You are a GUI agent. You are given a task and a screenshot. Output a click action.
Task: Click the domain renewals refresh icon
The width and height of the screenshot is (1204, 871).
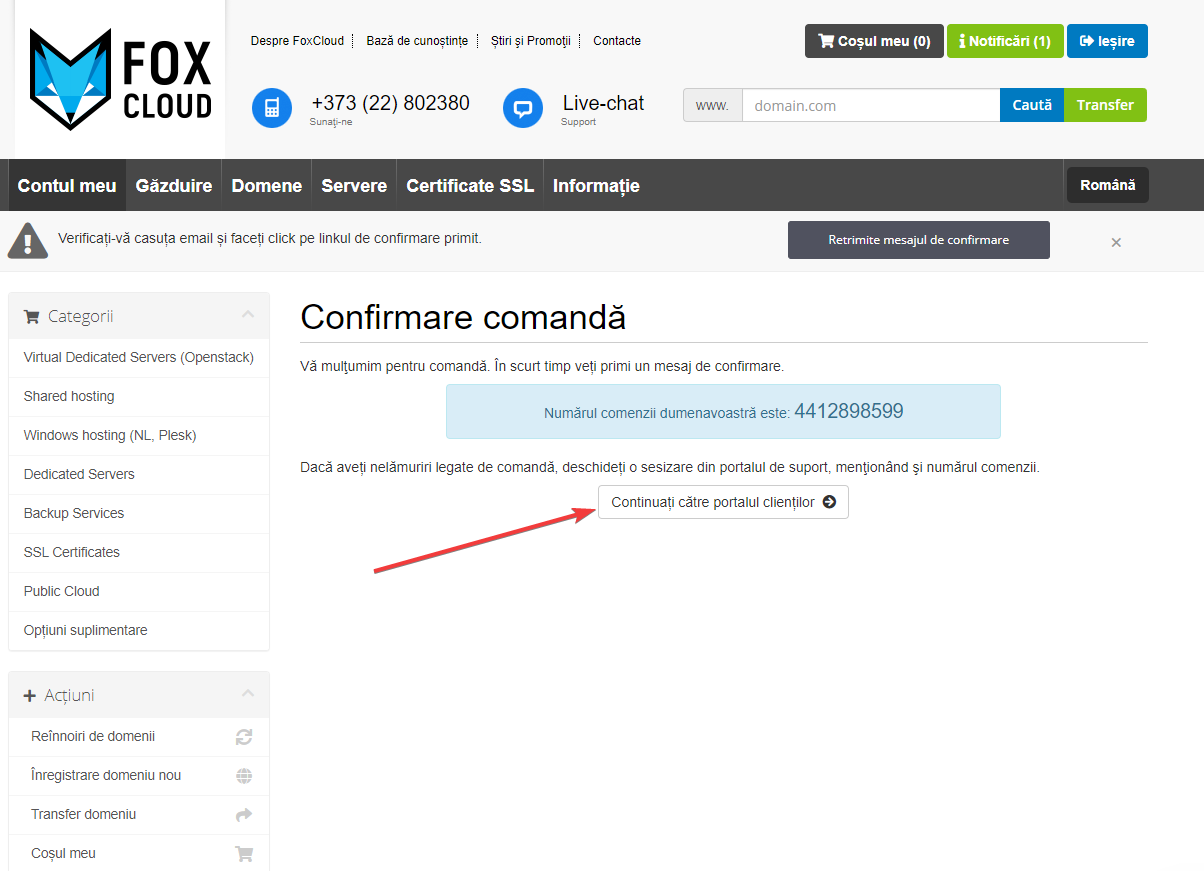(244, 737)
